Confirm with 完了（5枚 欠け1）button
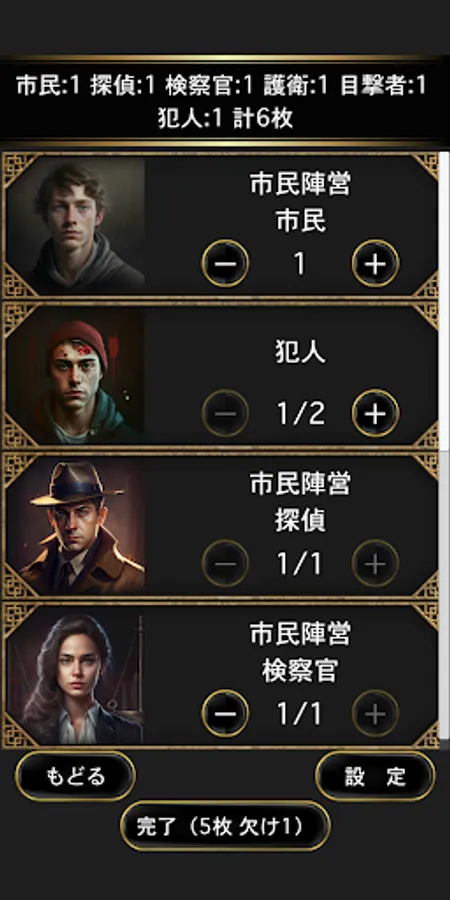The image size is (450, 900). (x=225, y=826)
